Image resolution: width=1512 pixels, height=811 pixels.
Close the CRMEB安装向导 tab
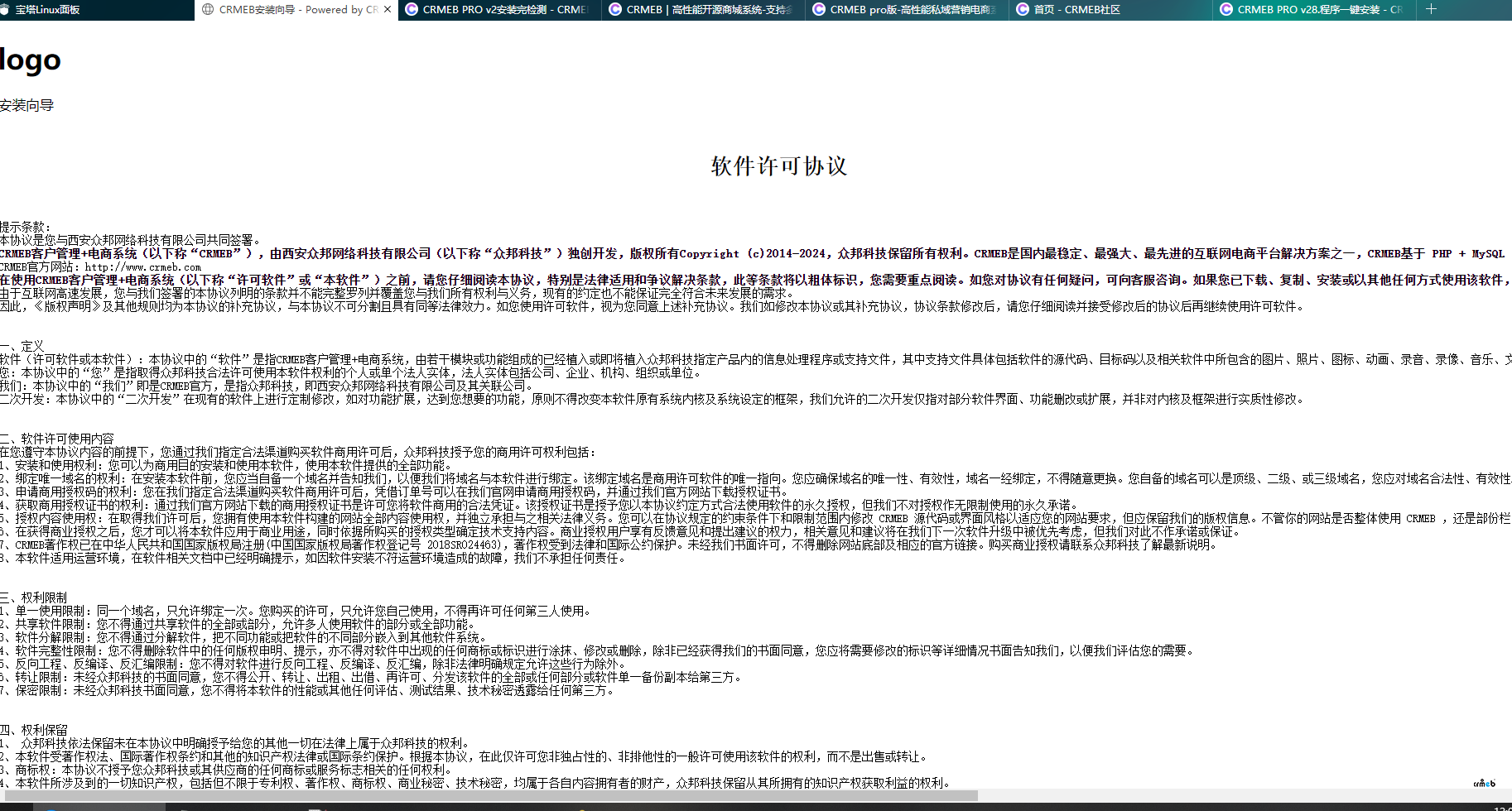[x=388, y=10]
